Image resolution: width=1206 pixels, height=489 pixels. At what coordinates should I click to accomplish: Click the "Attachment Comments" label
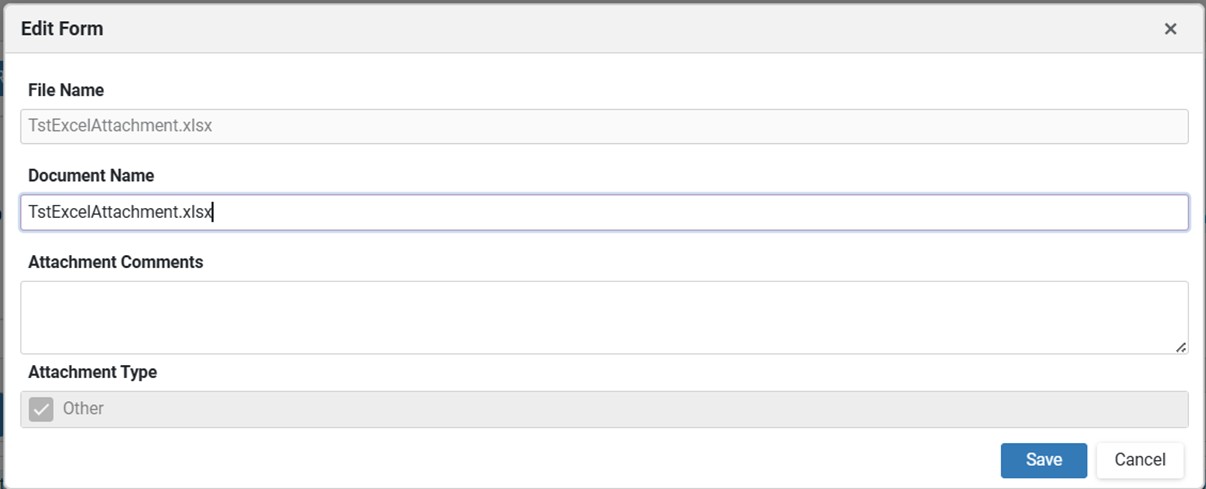pos(115,262)
